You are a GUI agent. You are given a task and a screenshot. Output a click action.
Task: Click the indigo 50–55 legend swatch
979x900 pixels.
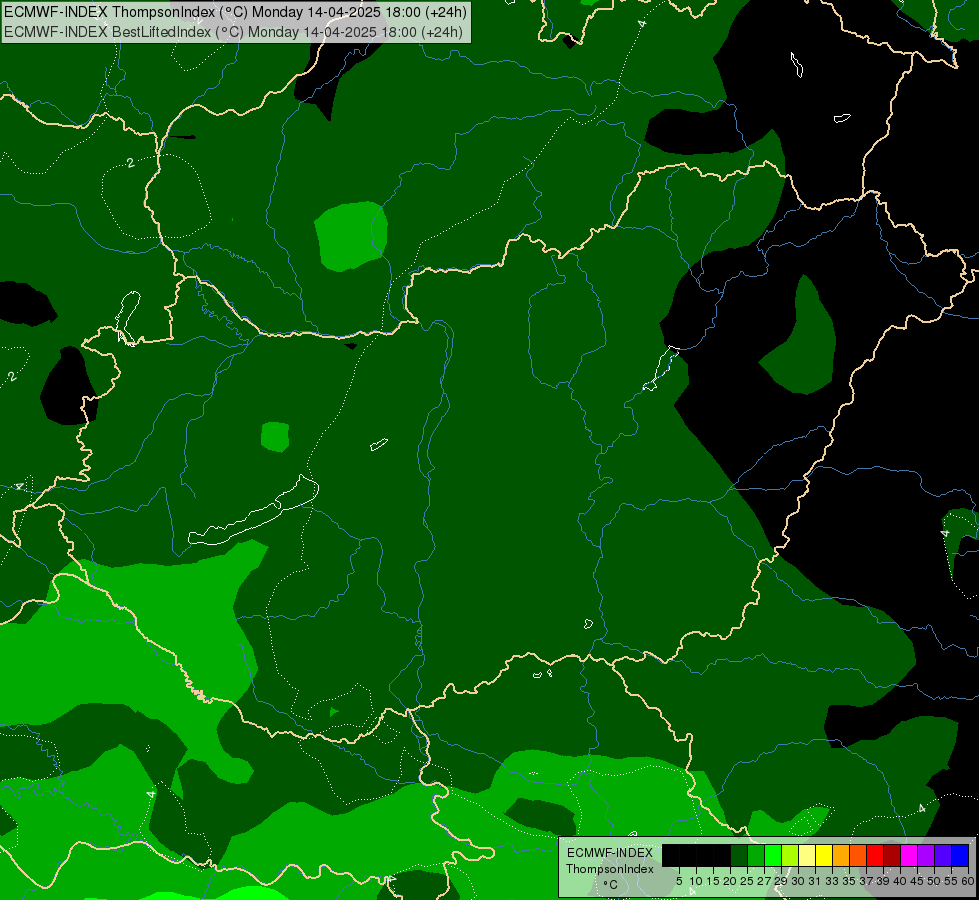click(943, 855)
